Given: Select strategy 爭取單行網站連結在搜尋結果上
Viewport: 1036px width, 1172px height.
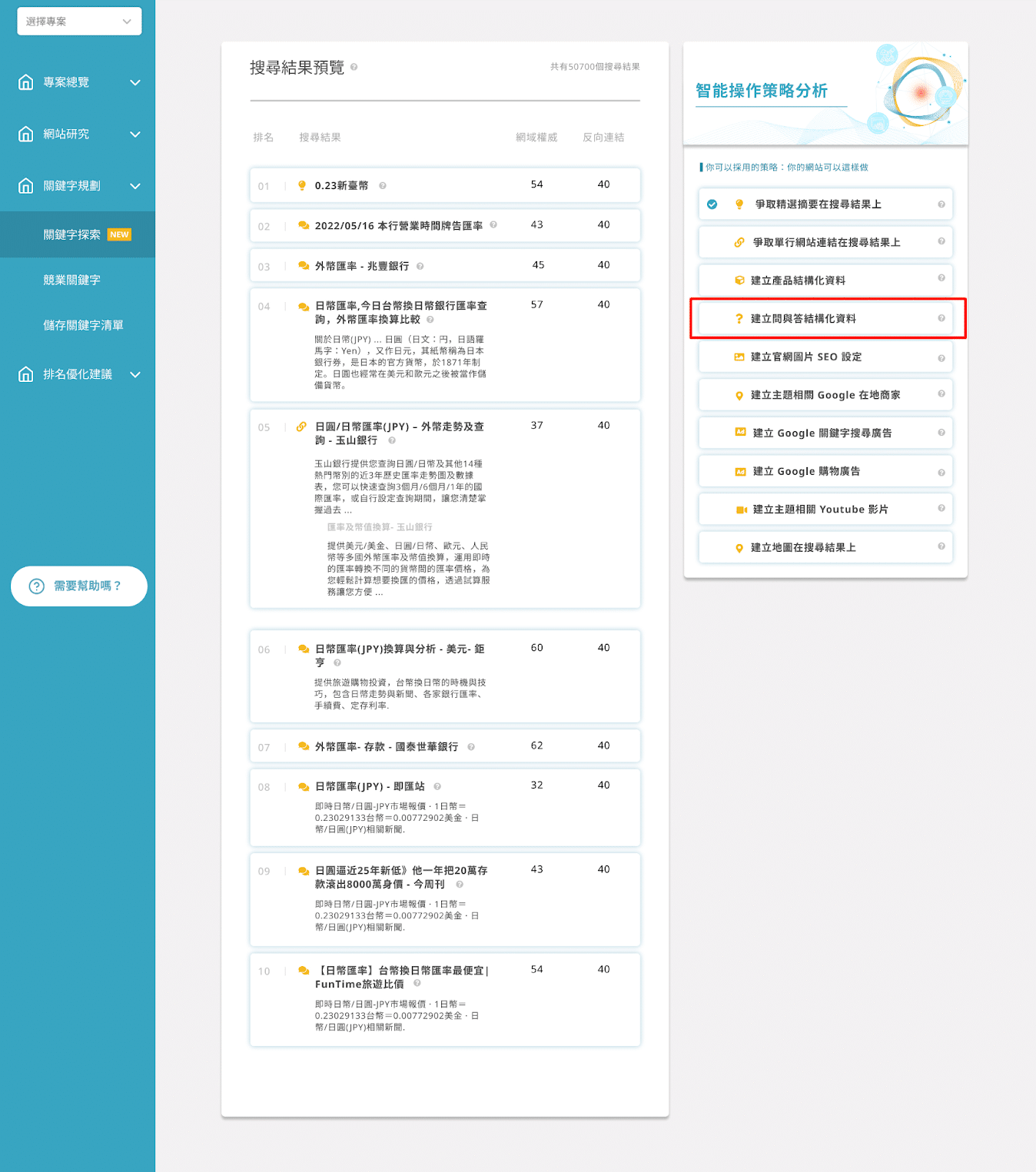Looking at the screenshot, I should point(826,243).
